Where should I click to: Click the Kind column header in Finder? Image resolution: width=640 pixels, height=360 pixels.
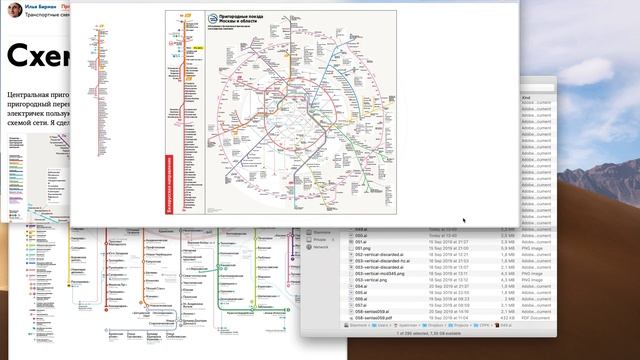(x=526, y=98)
